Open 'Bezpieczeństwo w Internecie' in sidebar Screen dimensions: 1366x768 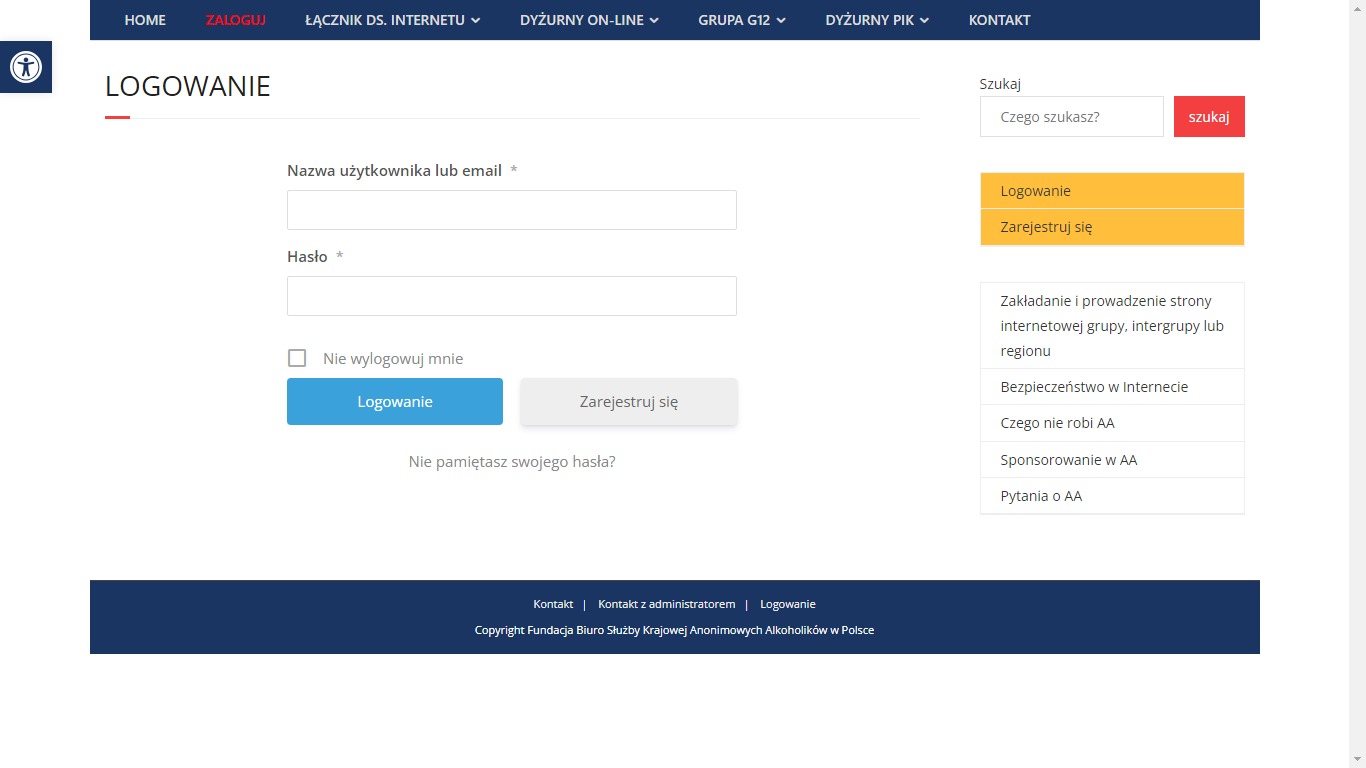point(1094,386)
